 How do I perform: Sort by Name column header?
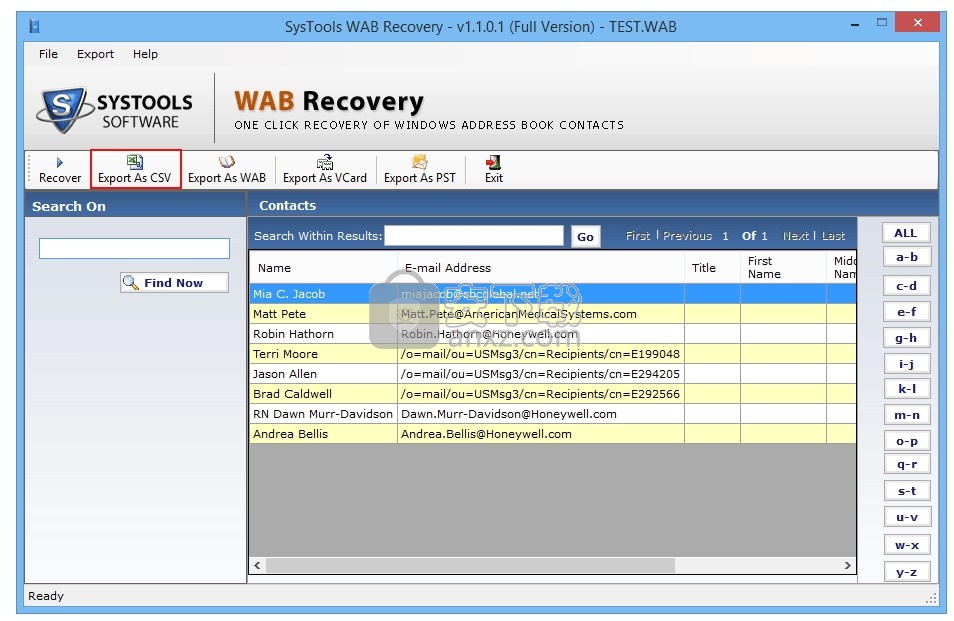323,268
